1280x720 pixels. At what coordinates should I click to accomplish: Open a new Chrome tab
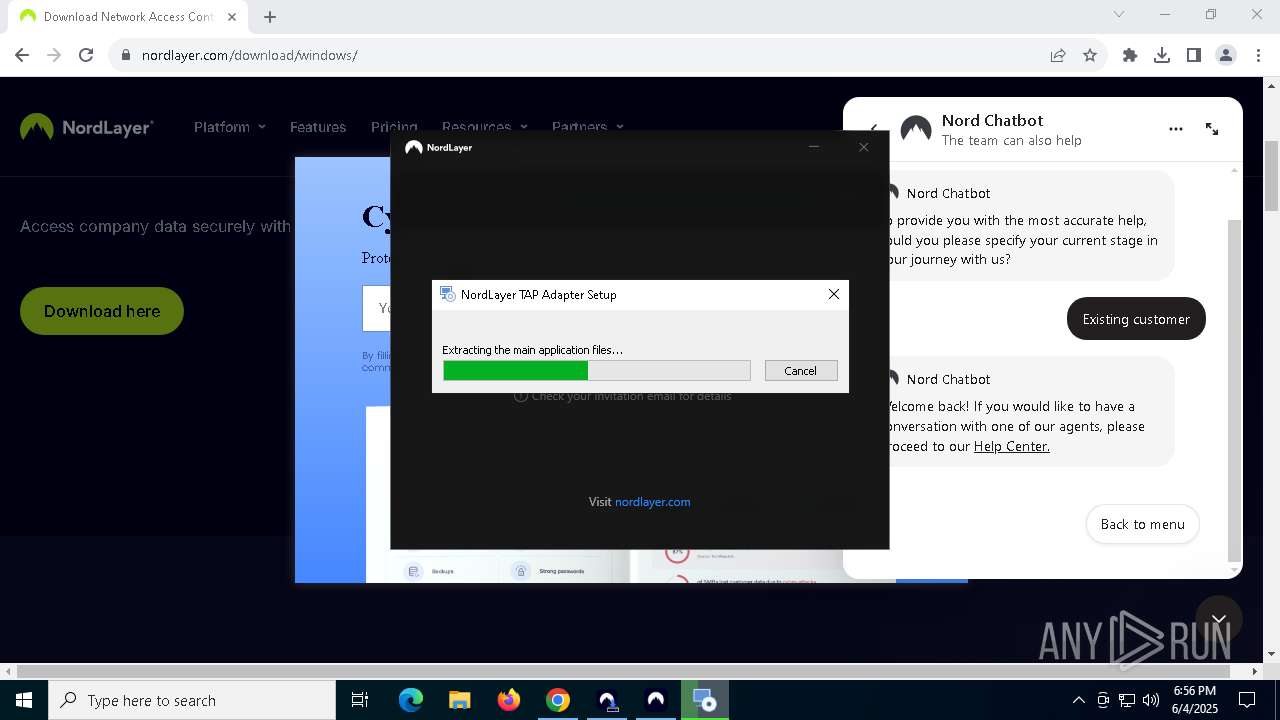tap(270, 16)
